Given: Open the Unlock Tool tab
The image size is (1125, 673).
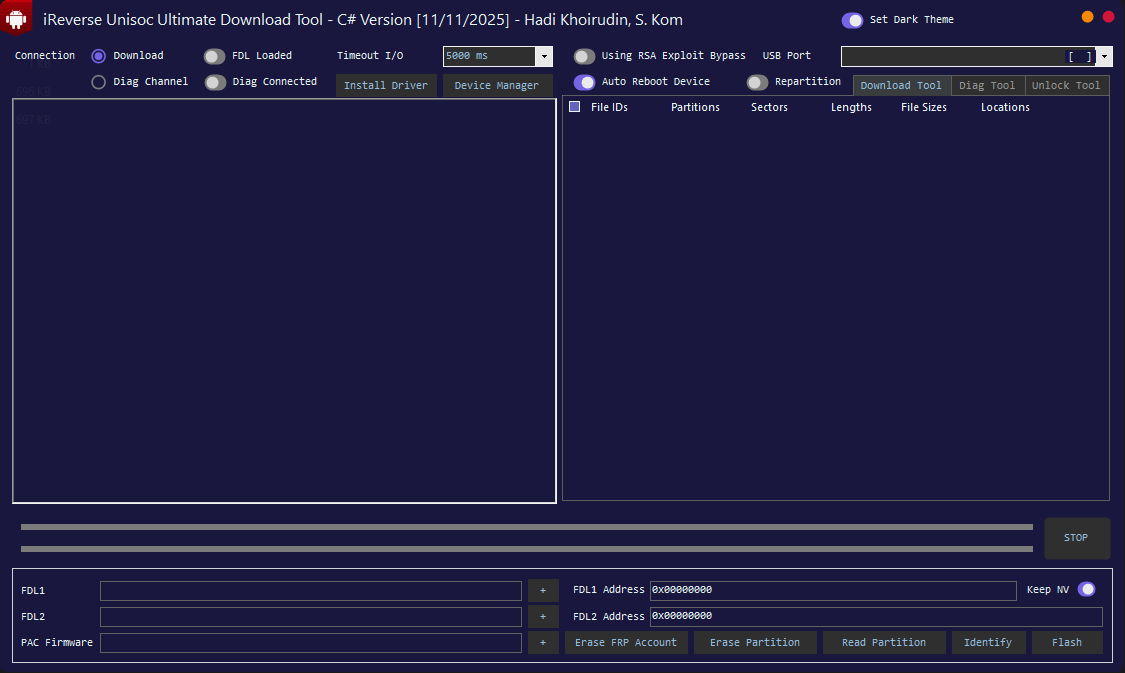Looking at the screenshot, I should click(x=1066, y=85).
